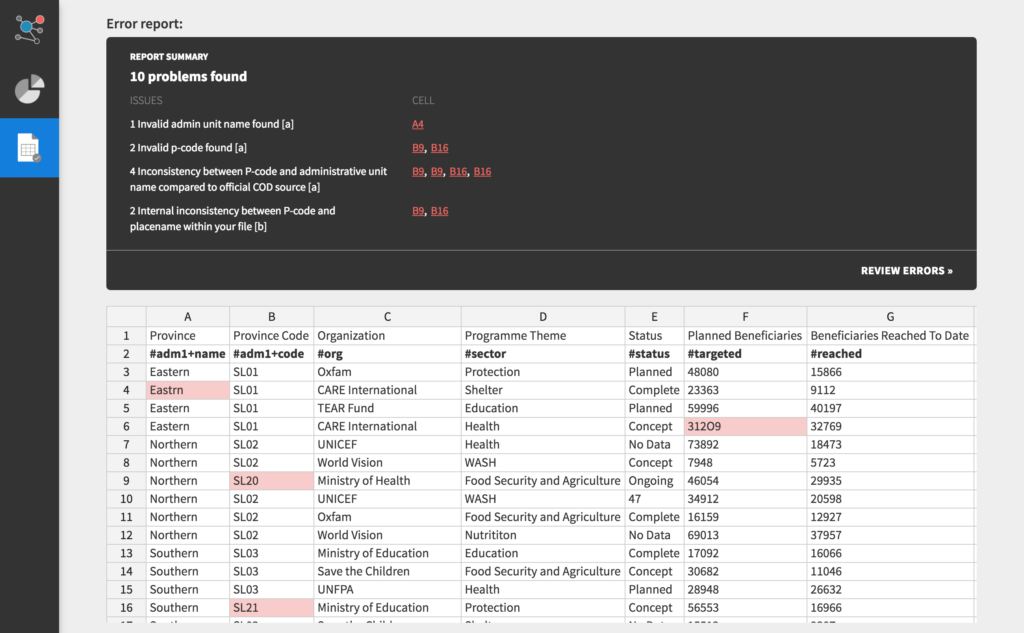The width and height of the screenshot is (1024, 633).
Task: Click the '#sector' hashtag cell
Action: [542, 354]
